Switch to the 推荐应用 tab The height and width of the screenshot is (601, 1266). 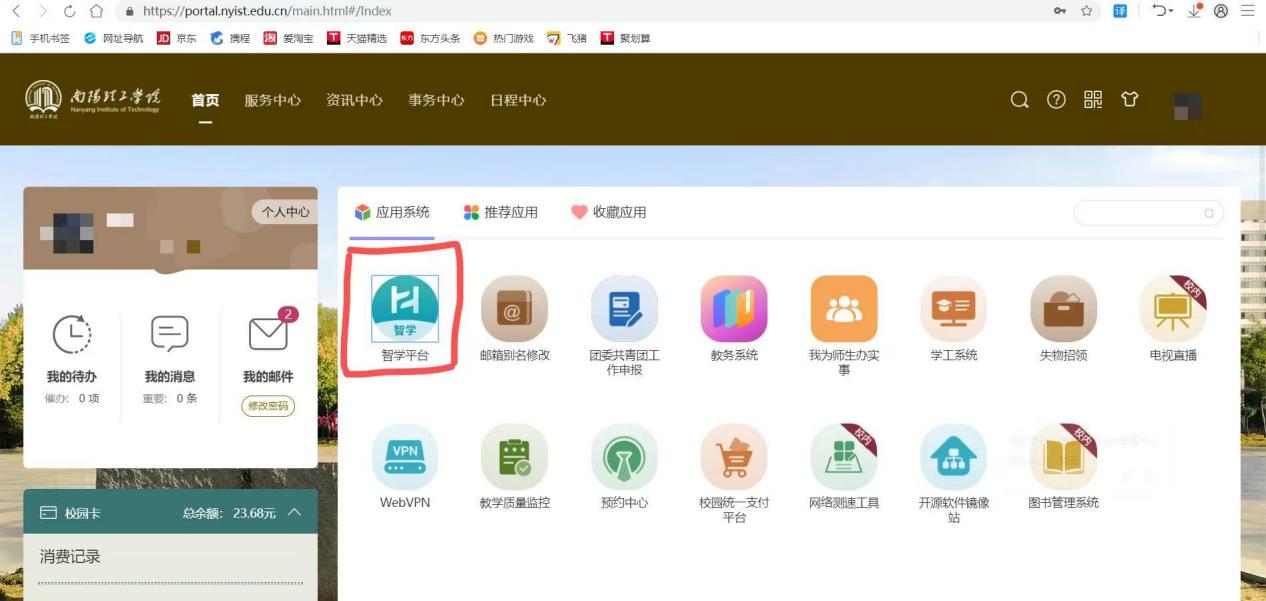pyautogui.click(x=501, y=212)
